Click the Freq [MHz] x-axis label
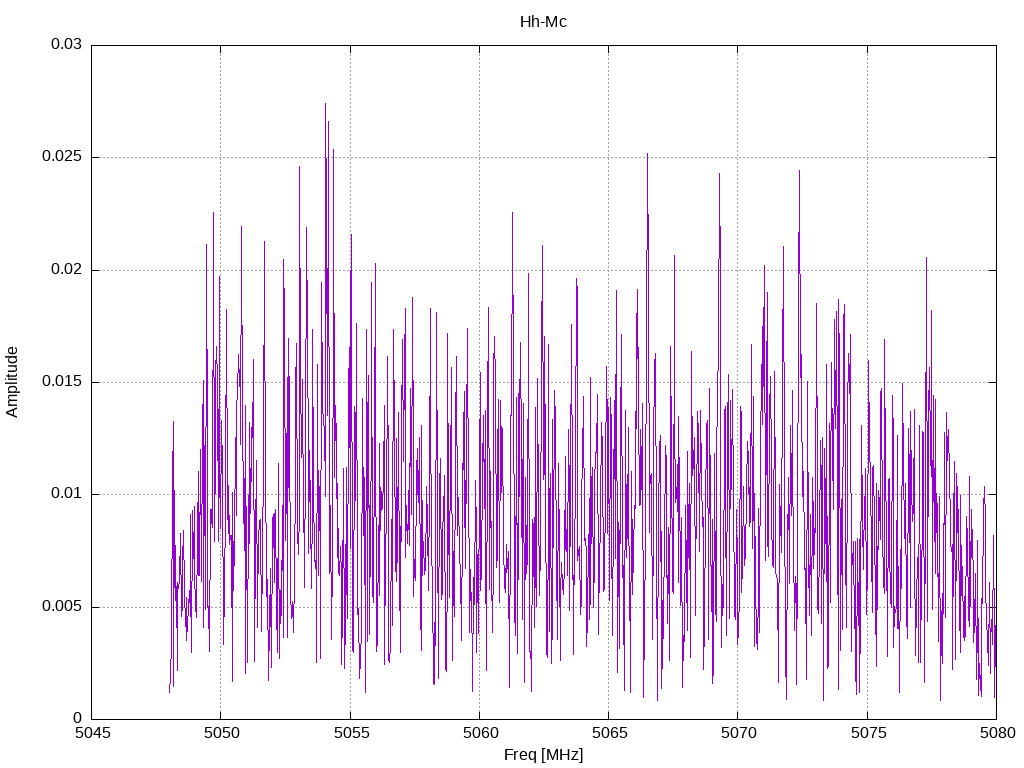The height and width of the screenshot is (768, 1024). (543, 755)
